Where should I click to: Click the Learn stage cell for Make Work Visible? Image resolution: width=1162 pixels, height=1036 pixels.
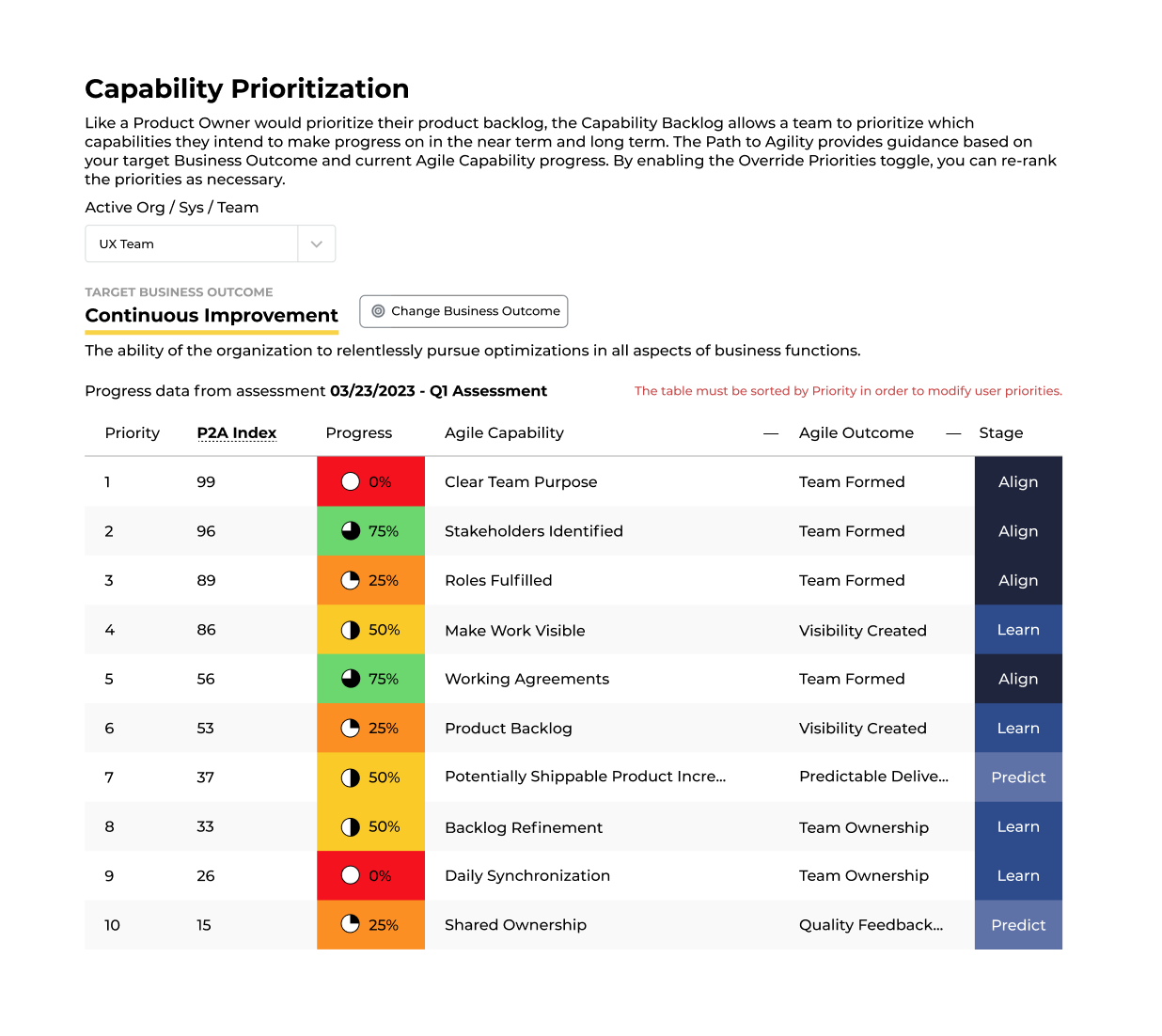click(x=1018, y=630)
